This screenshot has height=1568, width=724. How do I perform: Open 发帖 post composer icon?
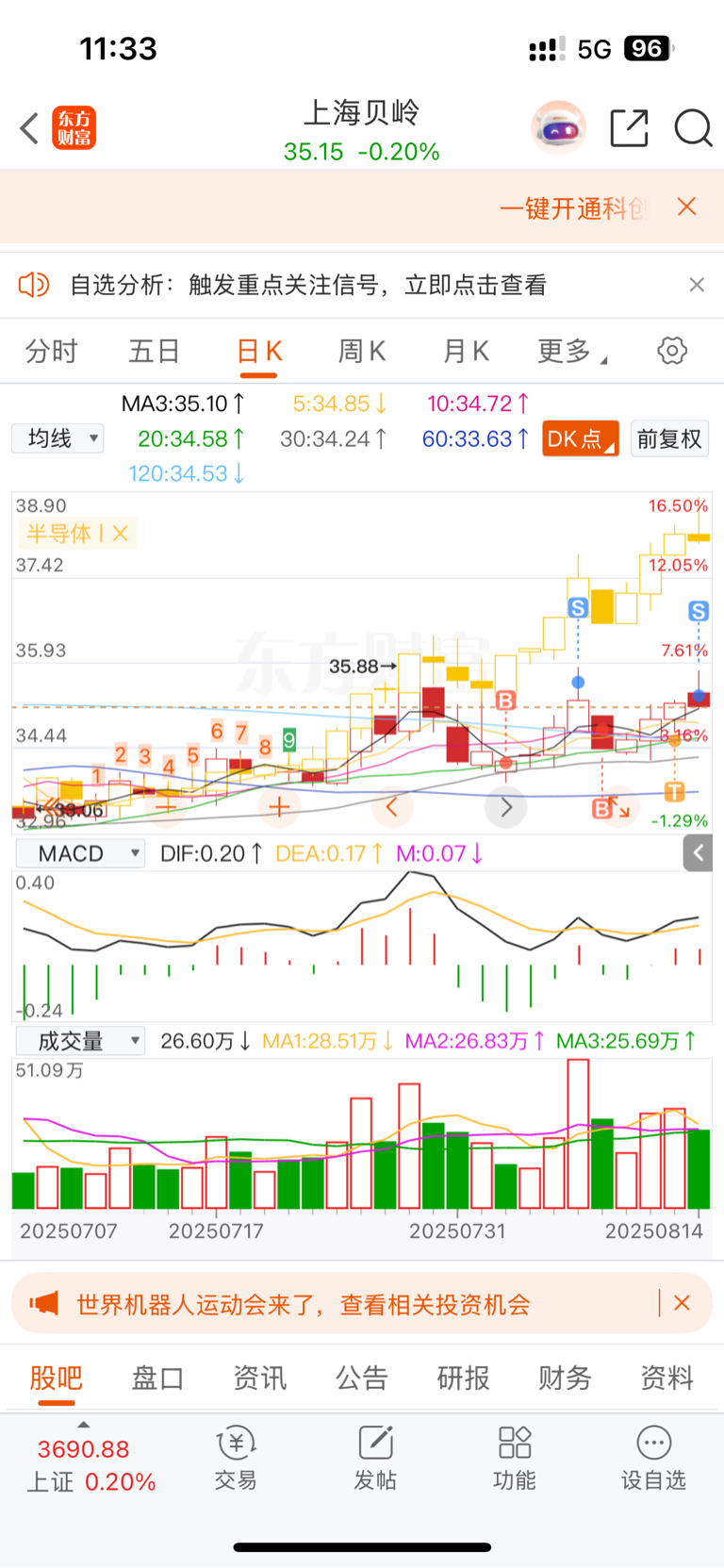pyautogui.click(x=375, y=1458)
